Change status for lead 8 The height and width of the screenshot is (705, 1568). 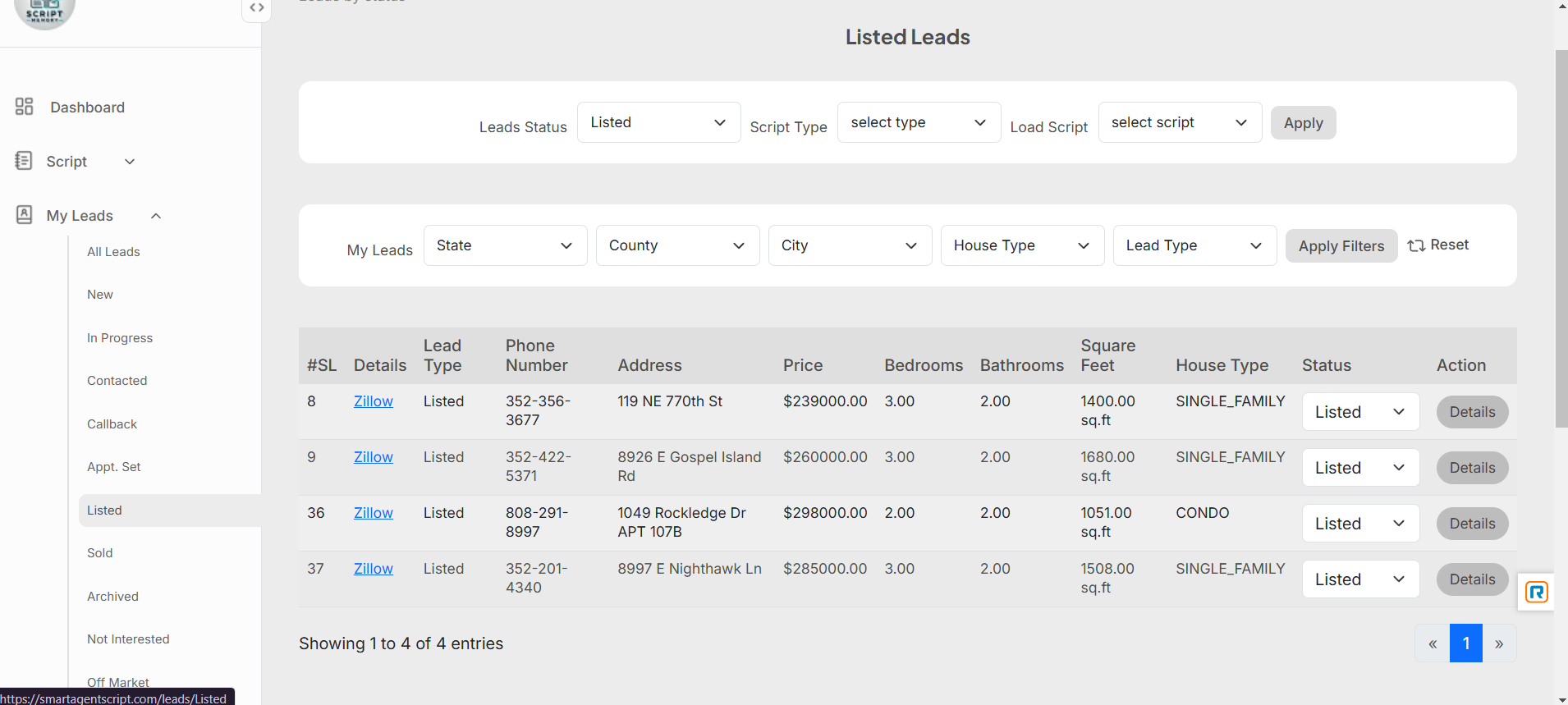(x=1360, y=412)
